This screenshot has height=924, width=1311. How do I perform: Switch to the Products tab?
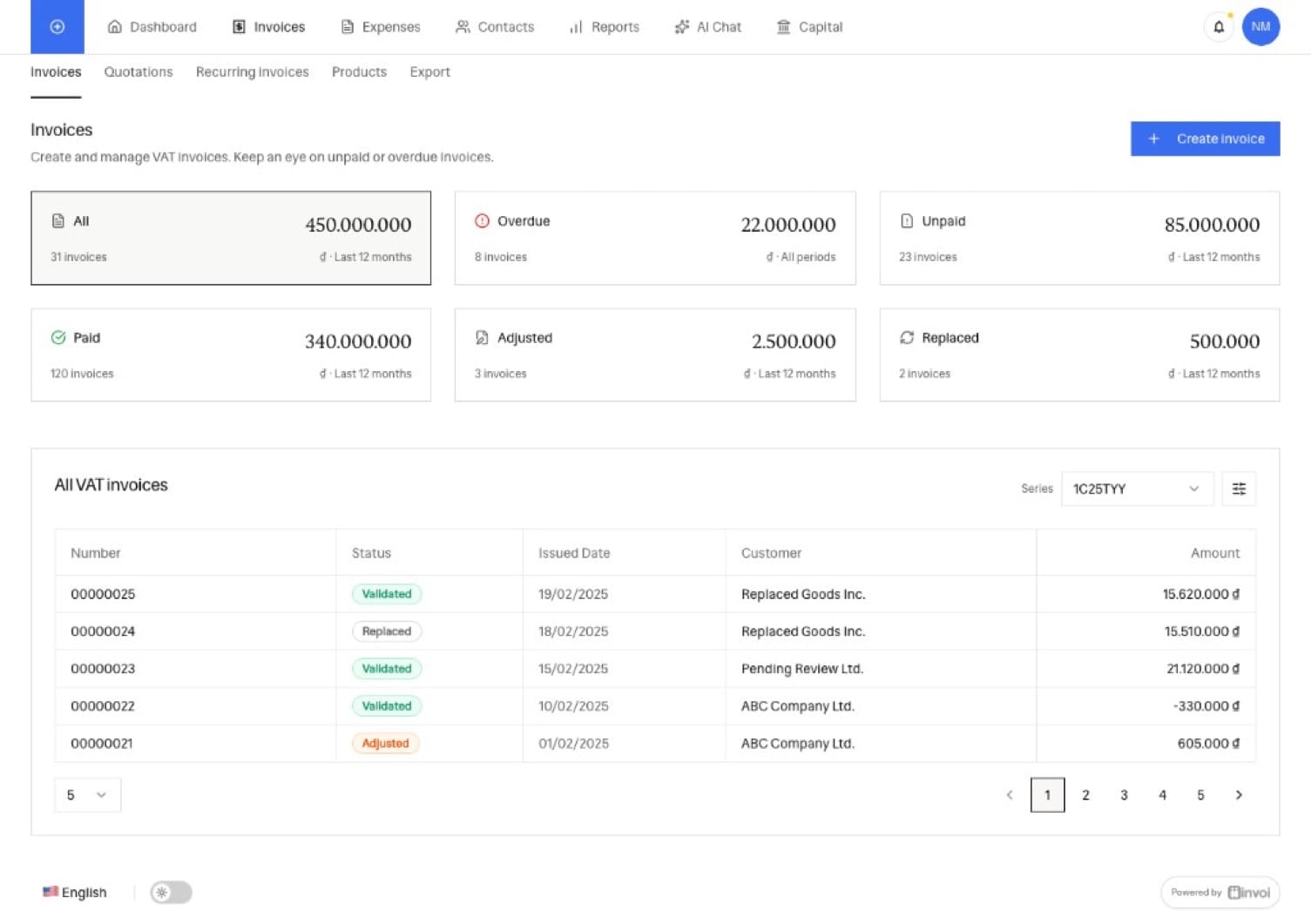click(x=359, y=72)
